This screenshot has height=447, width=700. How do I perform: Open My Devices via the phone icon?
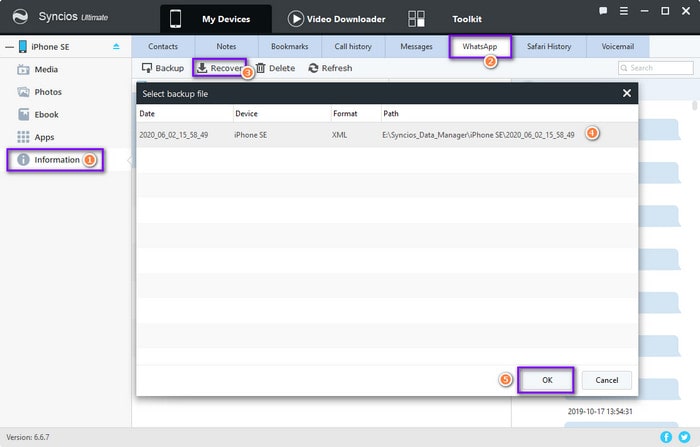[175, 19]
